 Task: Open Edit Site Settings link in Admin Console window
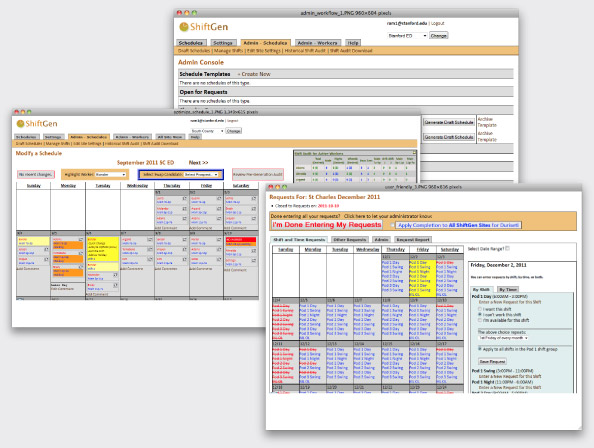tap(264, 51)
